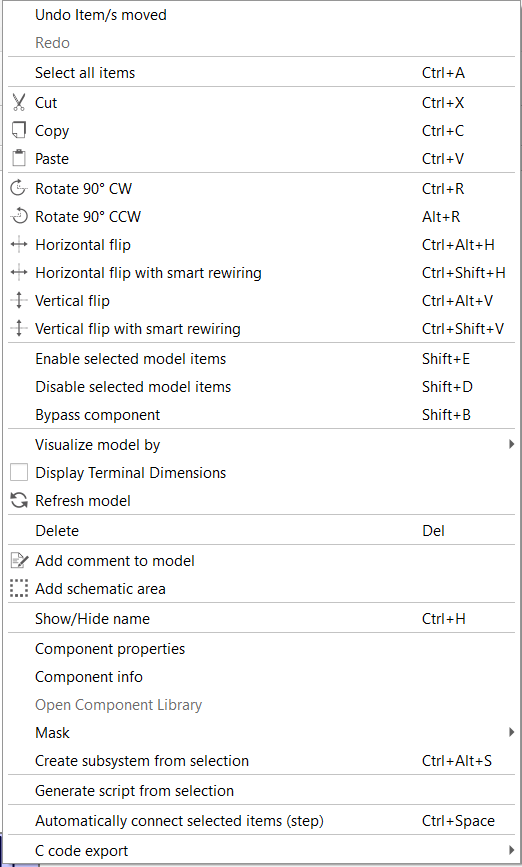This screenshot has width=522, height=867.
Task: Expand the Visualize model by submenu arrow
Action: click(x=511, y=445)
